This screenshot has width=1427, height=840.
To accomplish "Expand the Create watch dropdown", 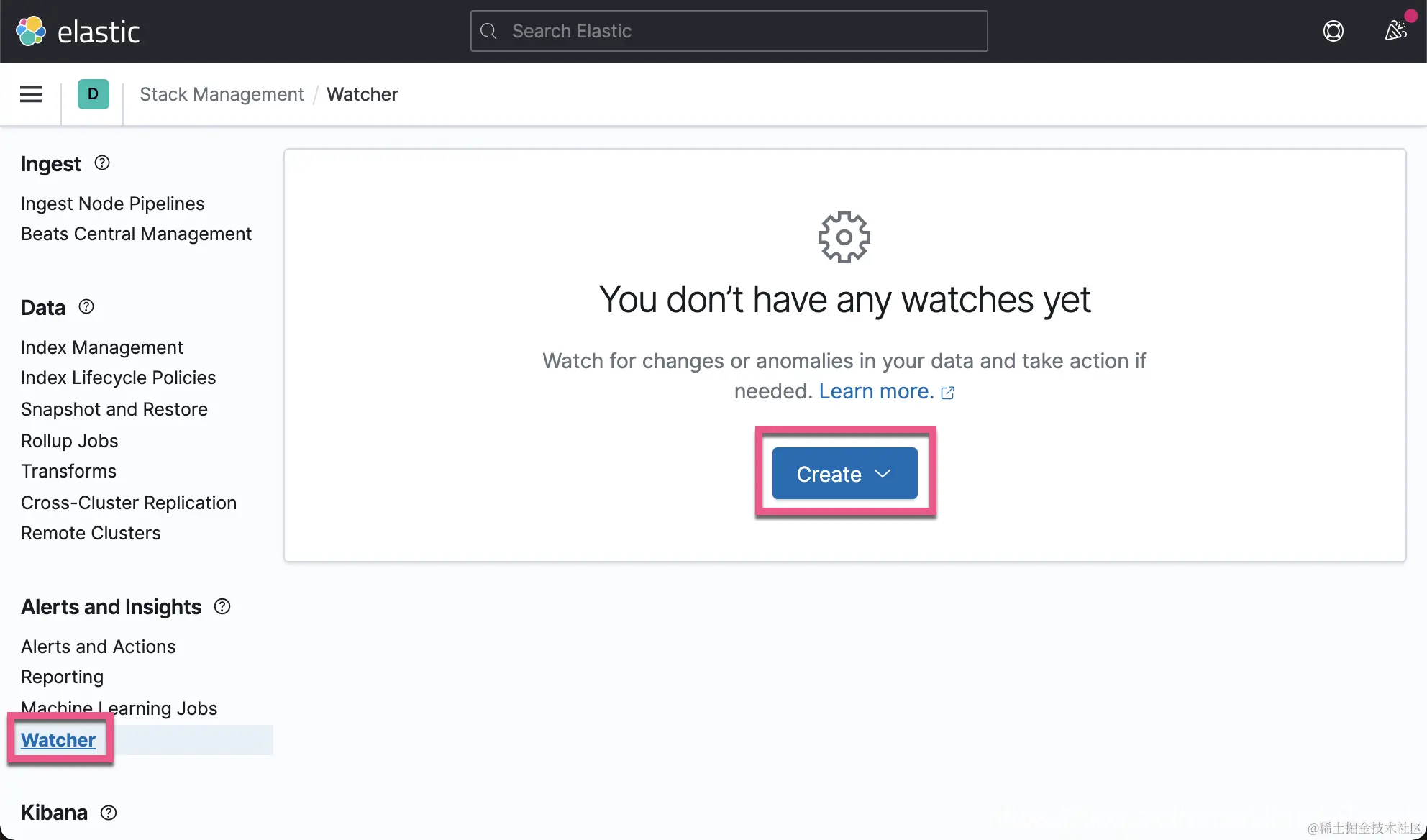I will click(x=844, y=473).
